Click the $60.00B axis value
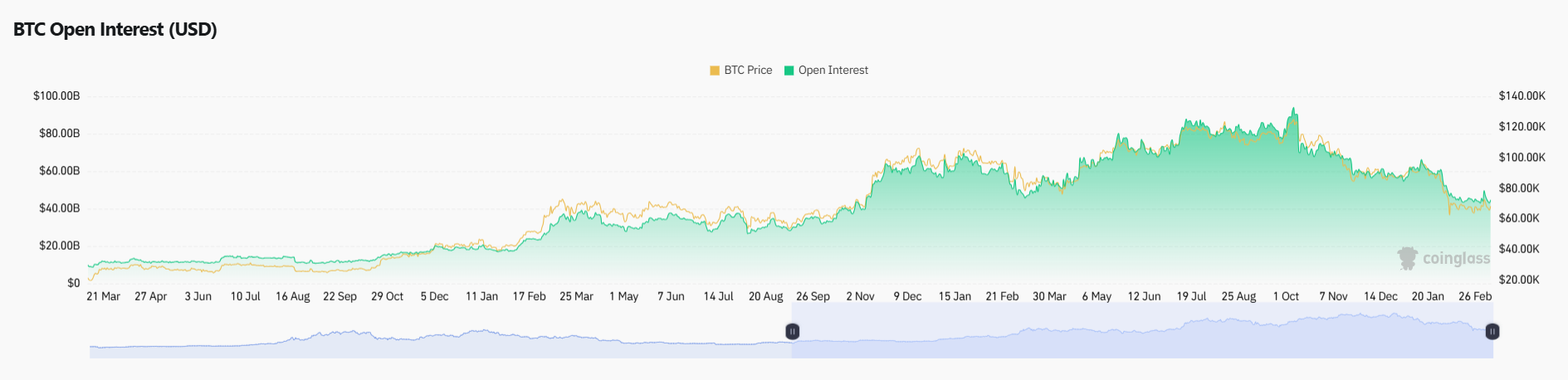Image resolution: width=1568 pixels, height=380 pixels. click(60, 171)
